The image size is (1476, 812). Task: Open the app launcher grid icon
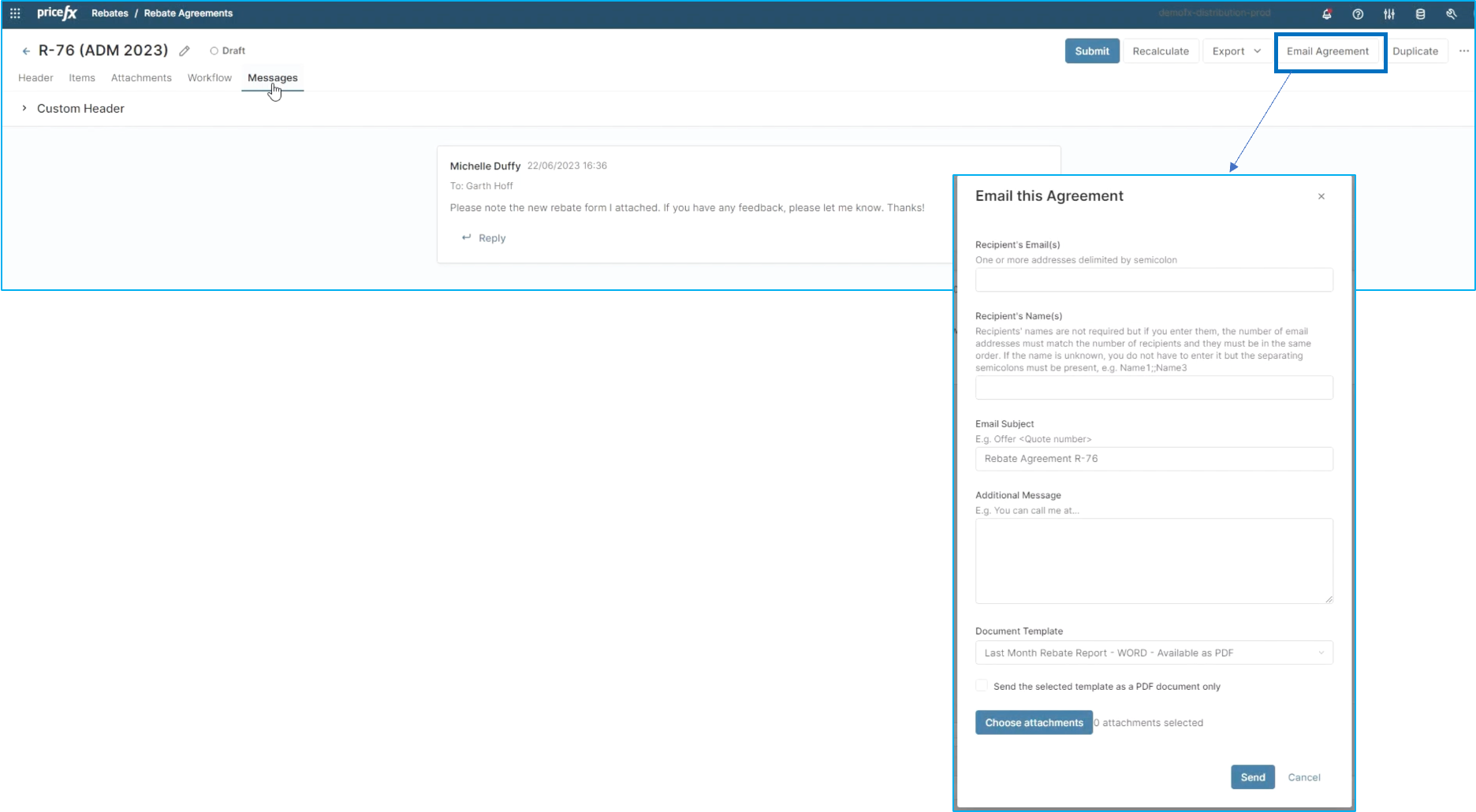pos(15,13)
